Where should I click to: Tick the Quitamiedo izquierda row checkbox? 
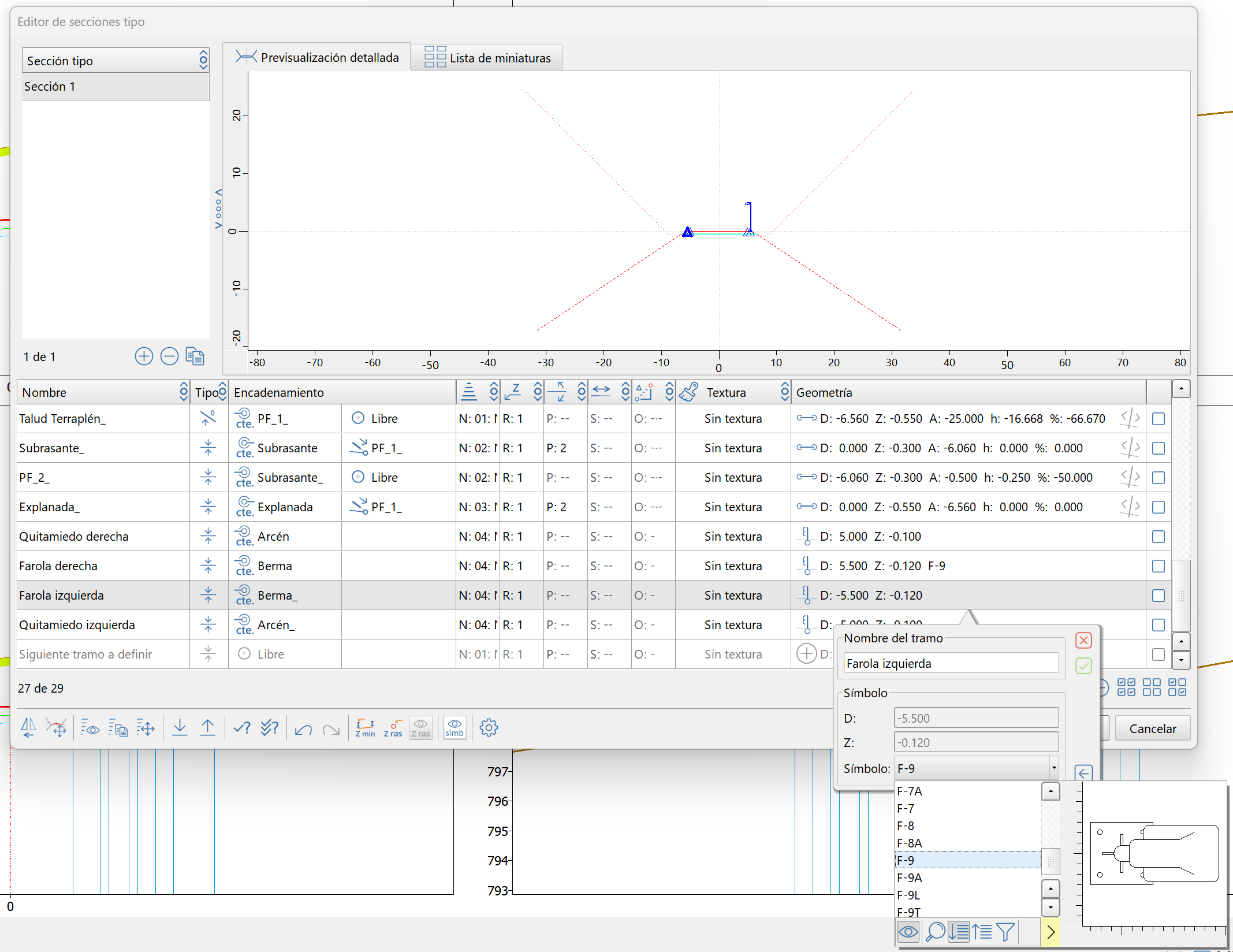click(1158, 625)
